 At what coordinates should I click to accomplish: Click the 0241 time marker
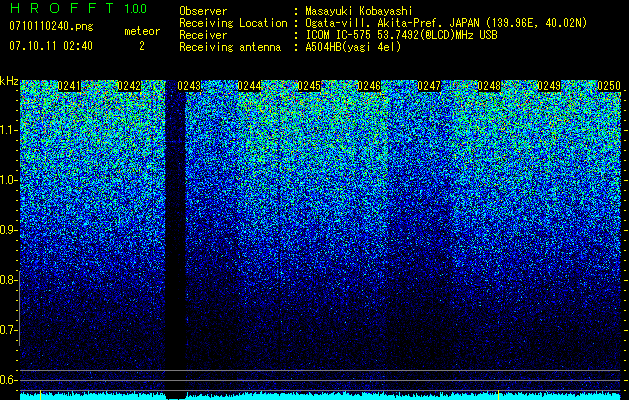(69, 86)
